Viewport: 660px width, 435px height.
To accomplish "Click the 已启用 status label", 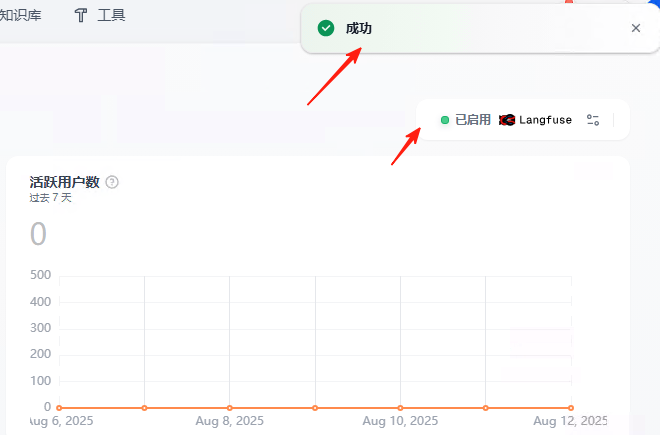I will coord(473,120).
